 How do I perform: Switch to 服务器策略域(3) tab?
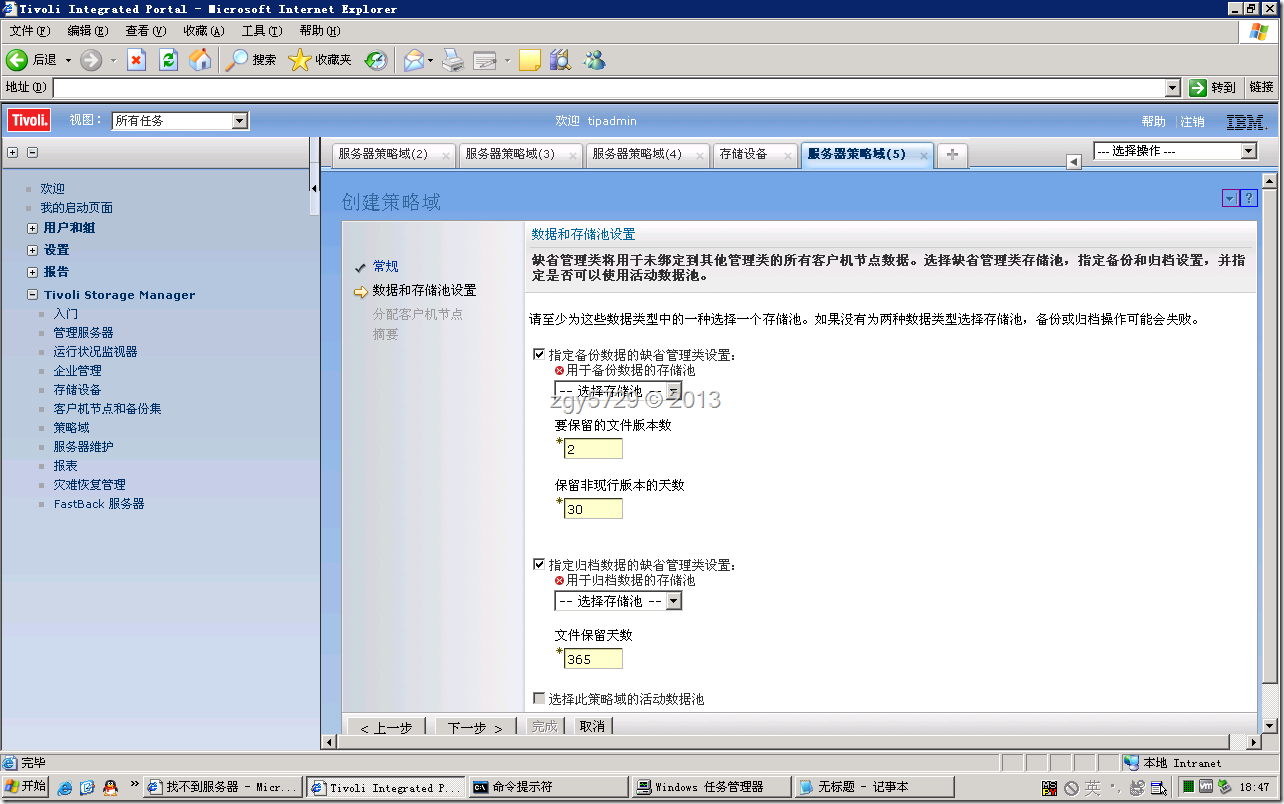click(510, 154)
